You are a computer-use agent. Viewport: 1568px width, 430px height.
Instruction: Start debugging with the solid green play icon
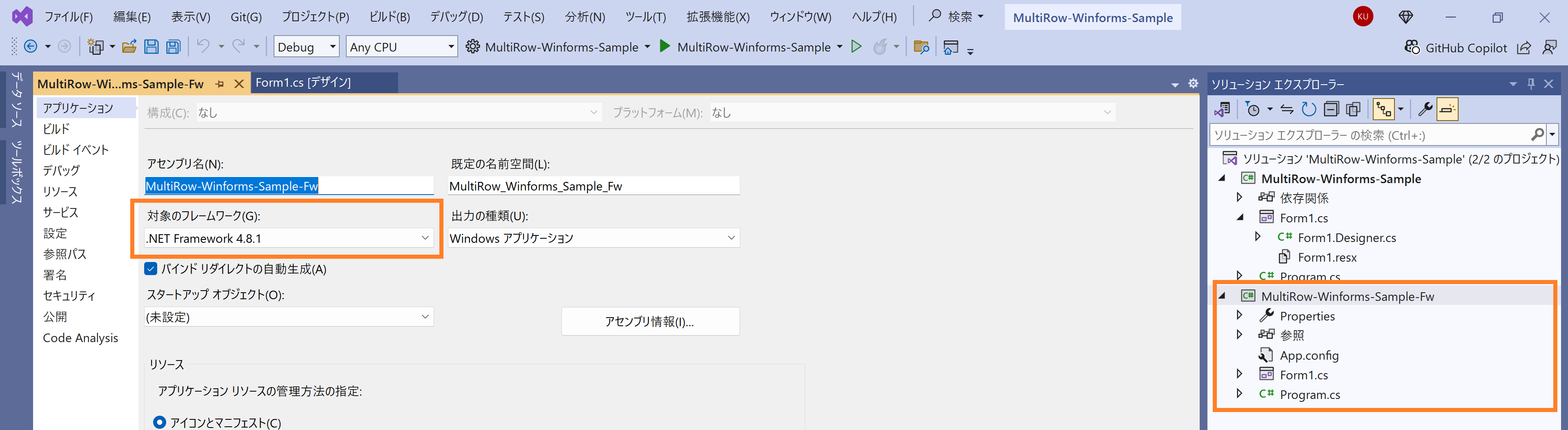(665, 46)
